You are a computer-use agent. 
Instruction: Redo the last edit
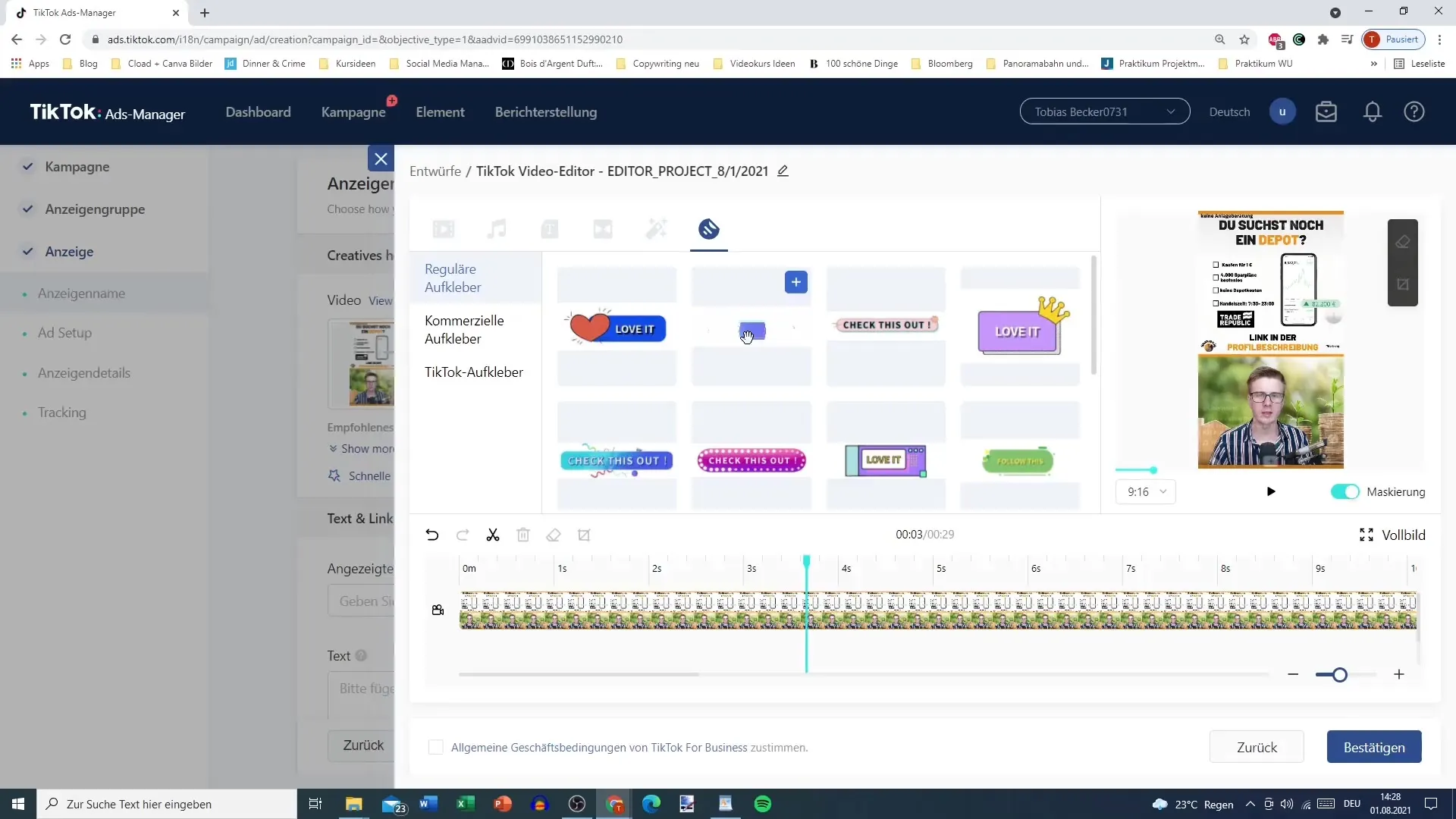pyautogui.click(x=463, y=535)
